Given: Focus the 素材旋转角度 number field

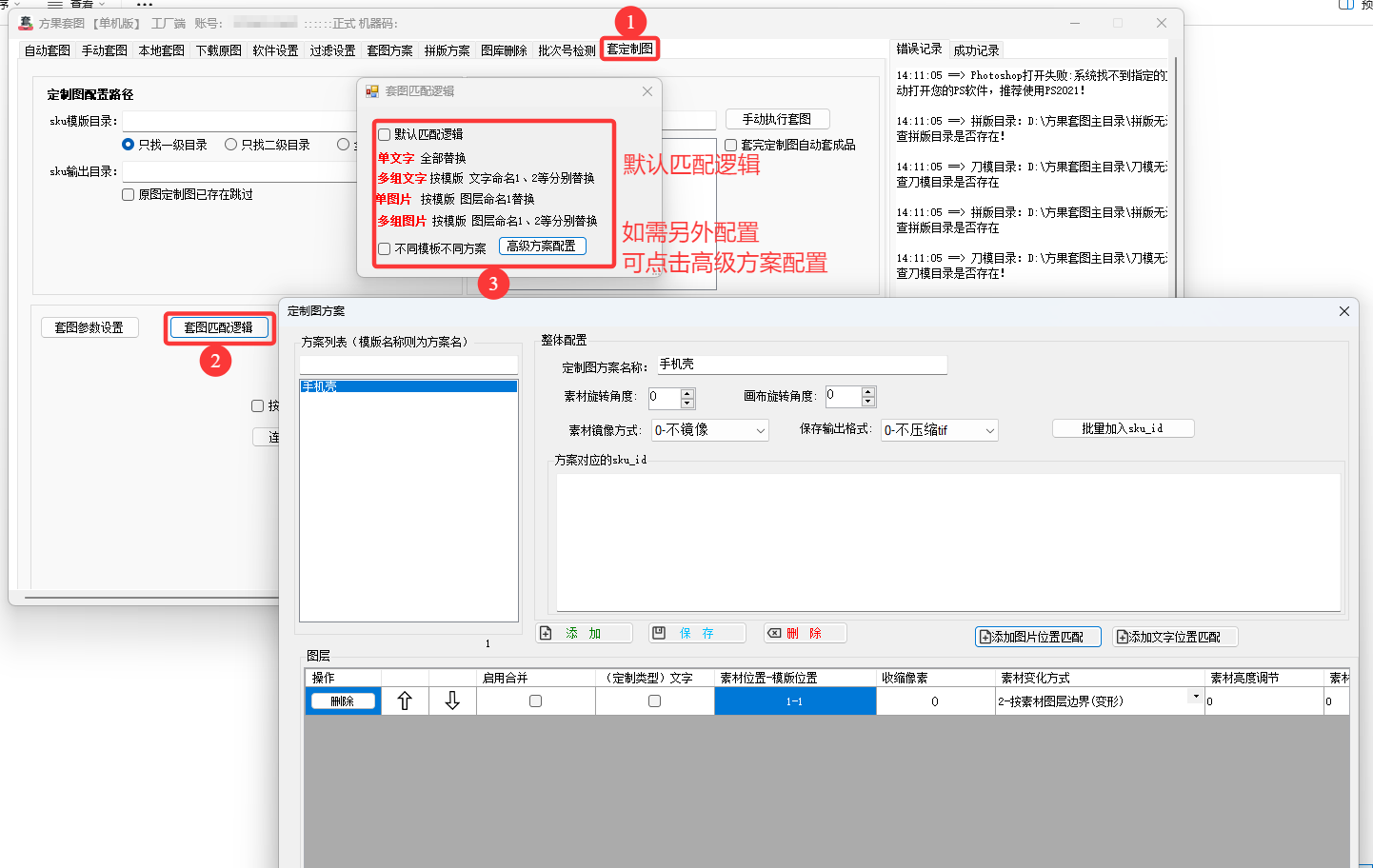Looking at the screenshot, I should [x=665, y=397].
